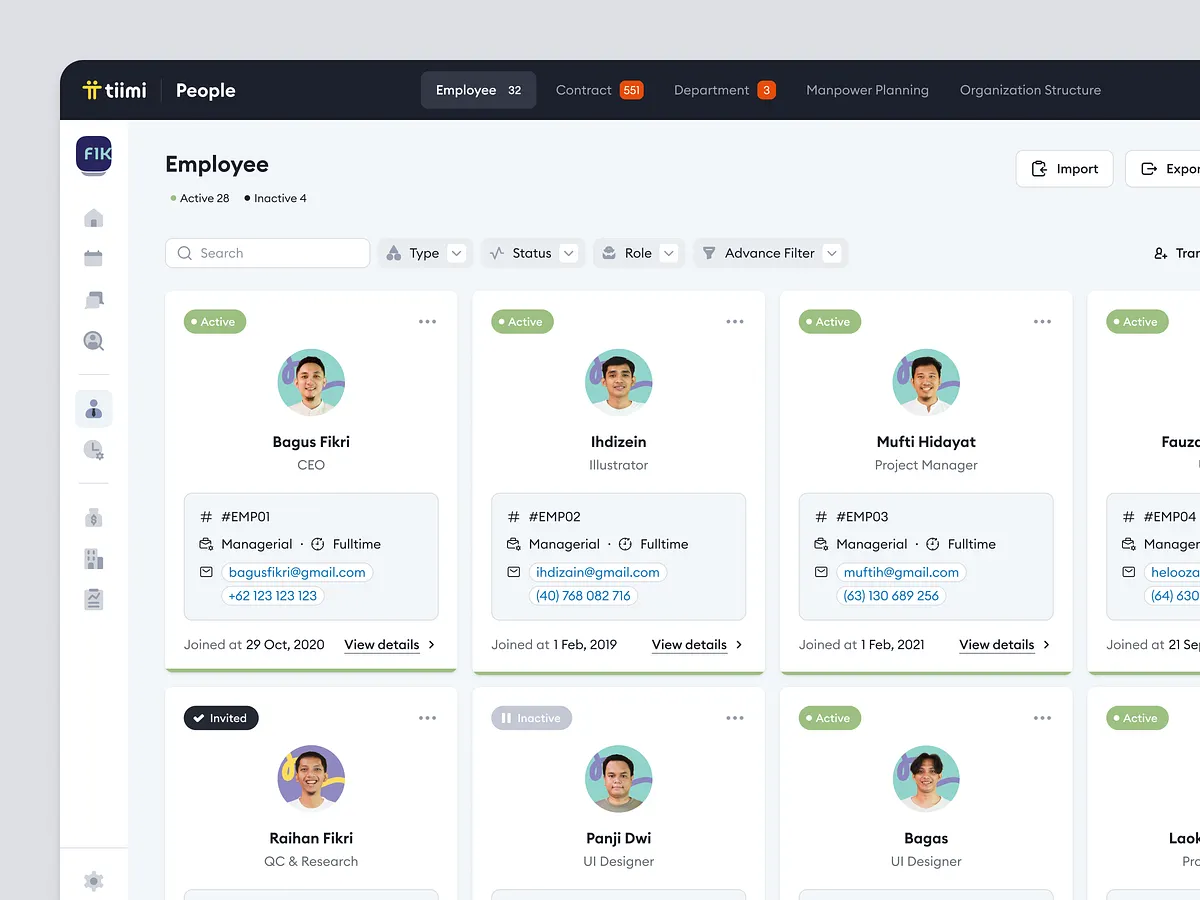Click the tiimi logo in header
1200x900 pixels.
click(115, 90)
